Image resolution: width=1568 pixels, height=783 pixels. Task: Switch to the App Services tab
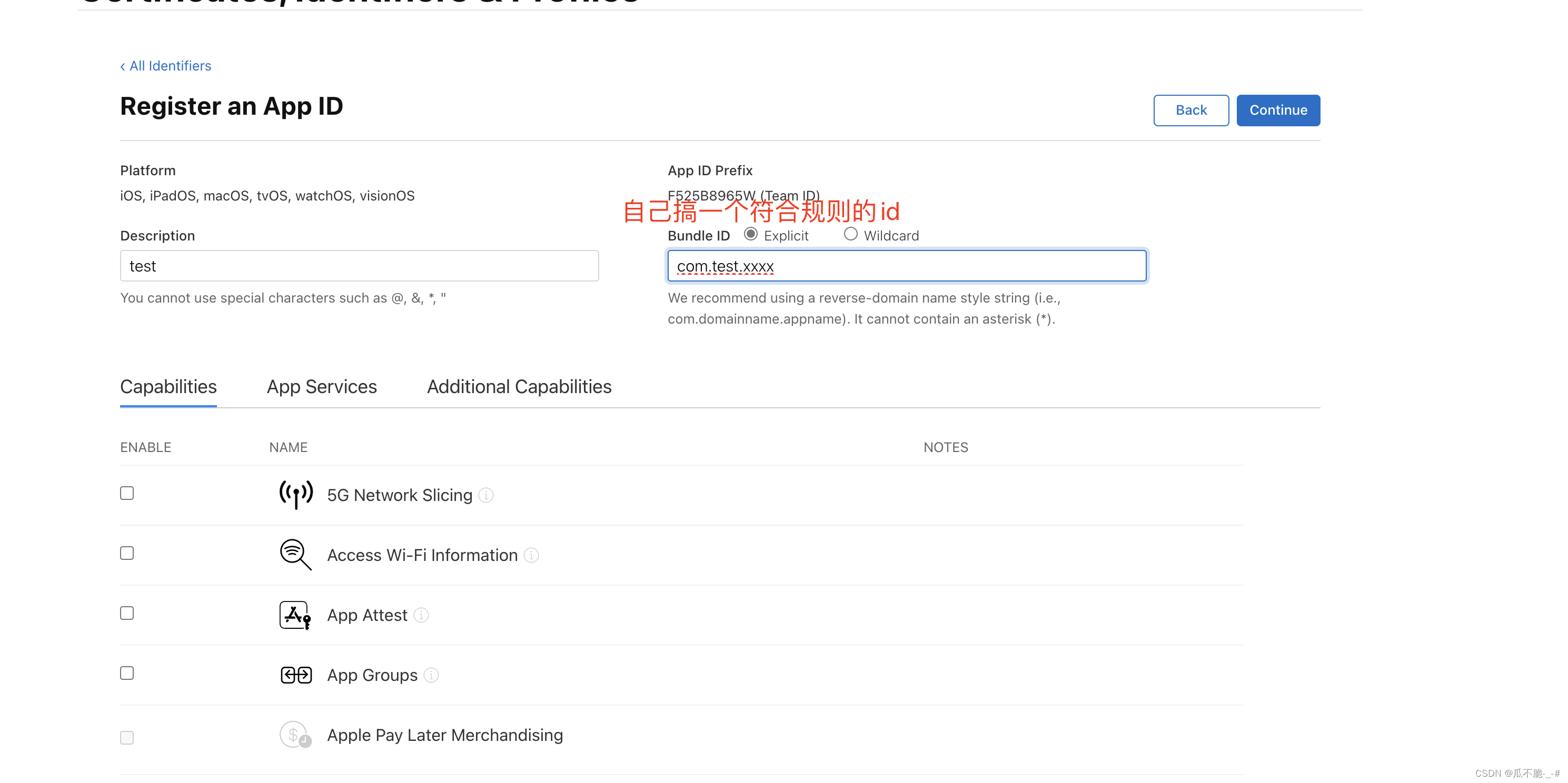click(x=321, y=386)
